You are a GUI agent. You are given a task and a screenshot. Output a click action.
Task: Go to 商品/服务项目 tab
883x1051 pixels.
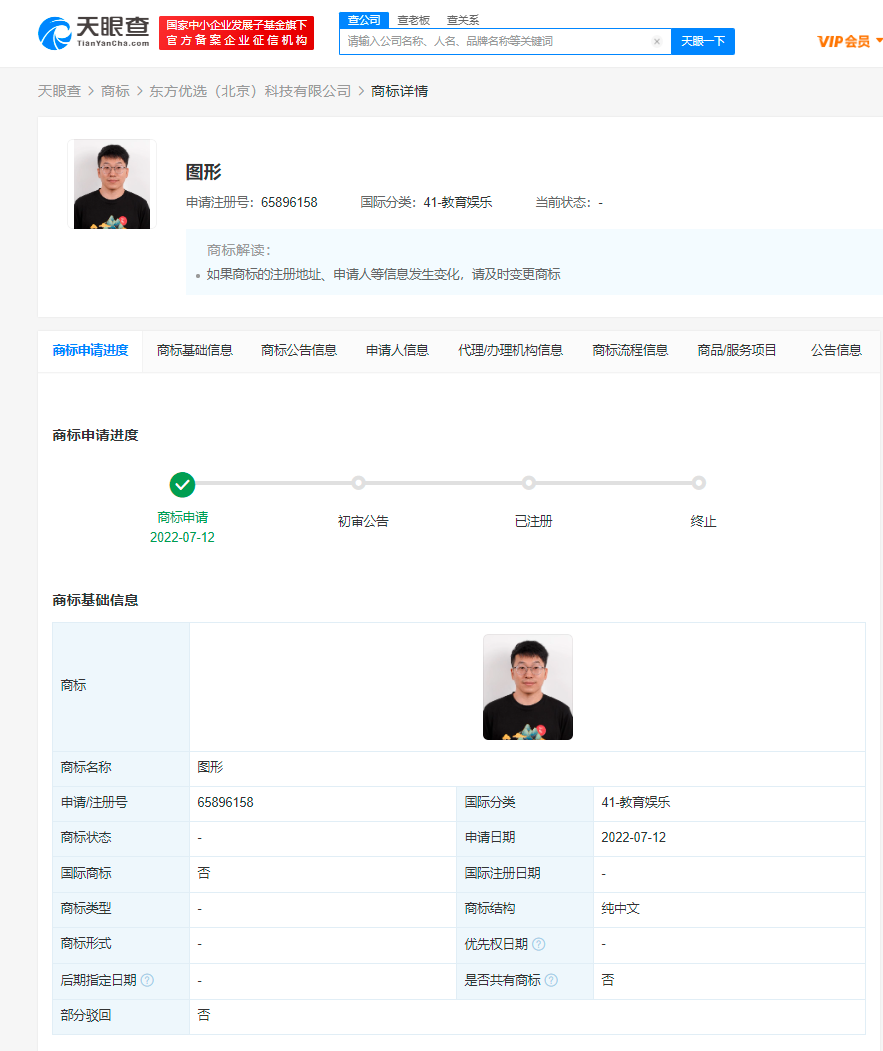click(737, 350)
